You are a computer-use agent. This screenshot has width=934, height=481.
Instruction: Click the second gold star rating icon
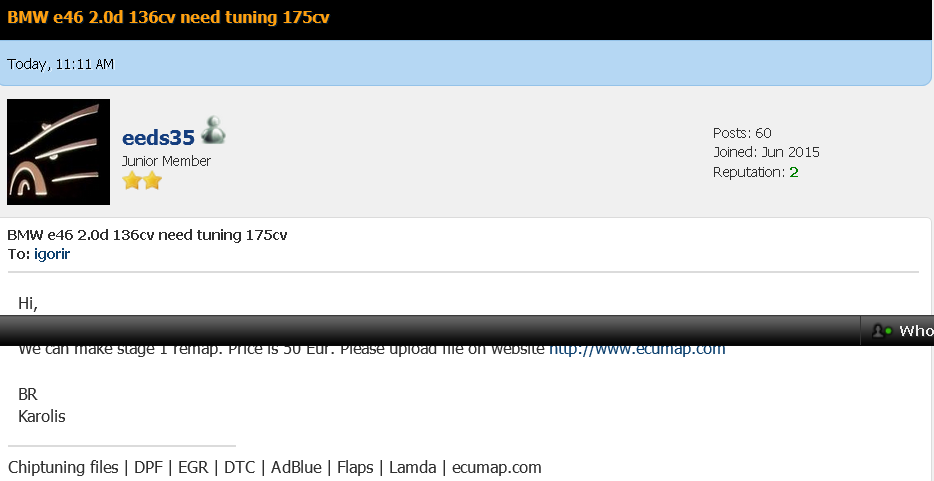(152, 180)
